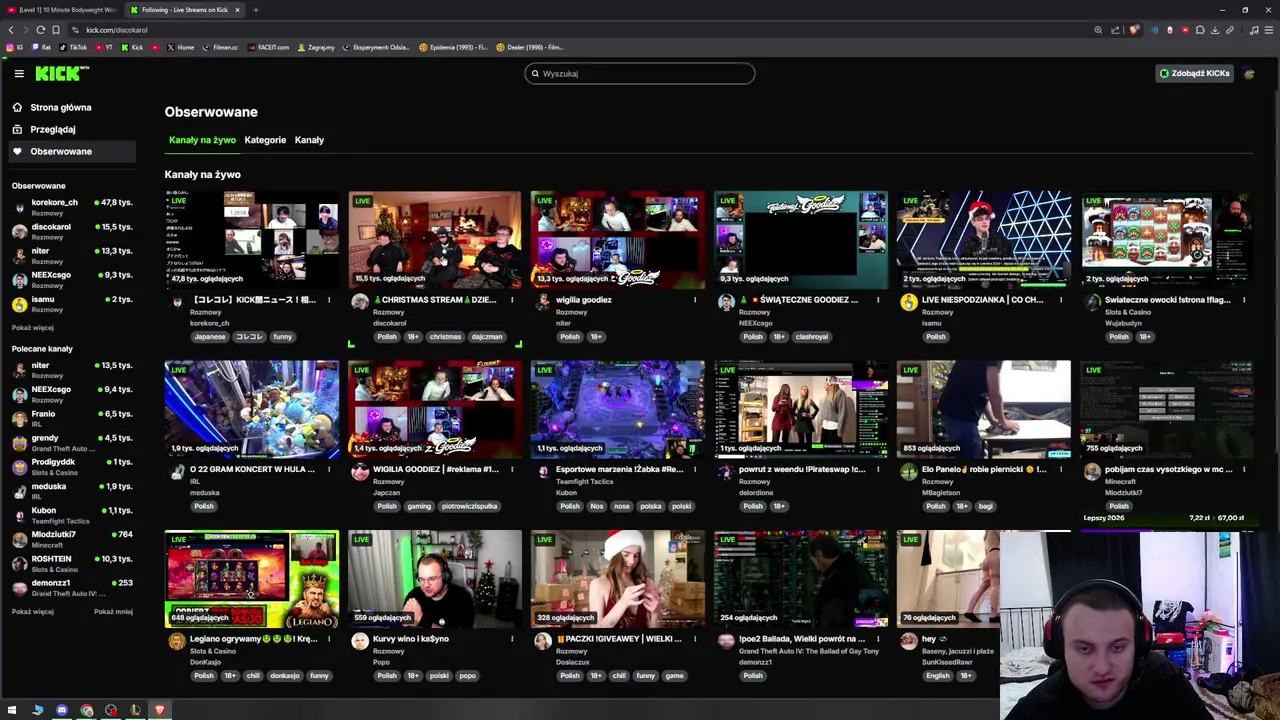Click the piotrowicziepuiłka tag under Japczan stream
The height and width of the screenshot is (720, 1280).
tap(469, 506)
